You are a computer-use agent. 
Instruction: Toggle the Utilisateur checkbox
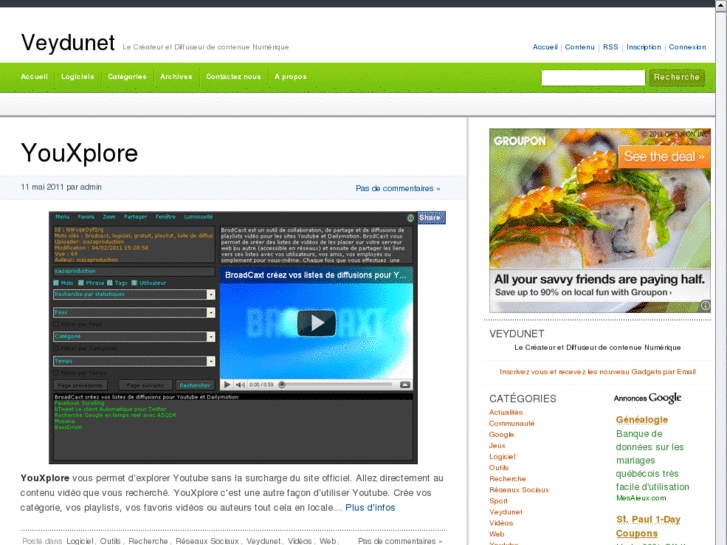(x=134, y=282)
